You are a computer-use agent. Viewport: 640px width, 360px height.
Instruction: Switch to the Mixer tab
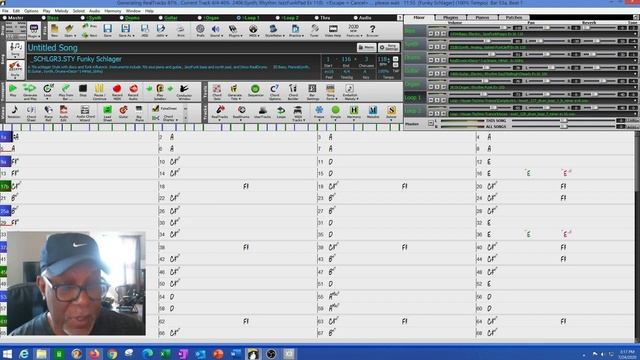419,18
